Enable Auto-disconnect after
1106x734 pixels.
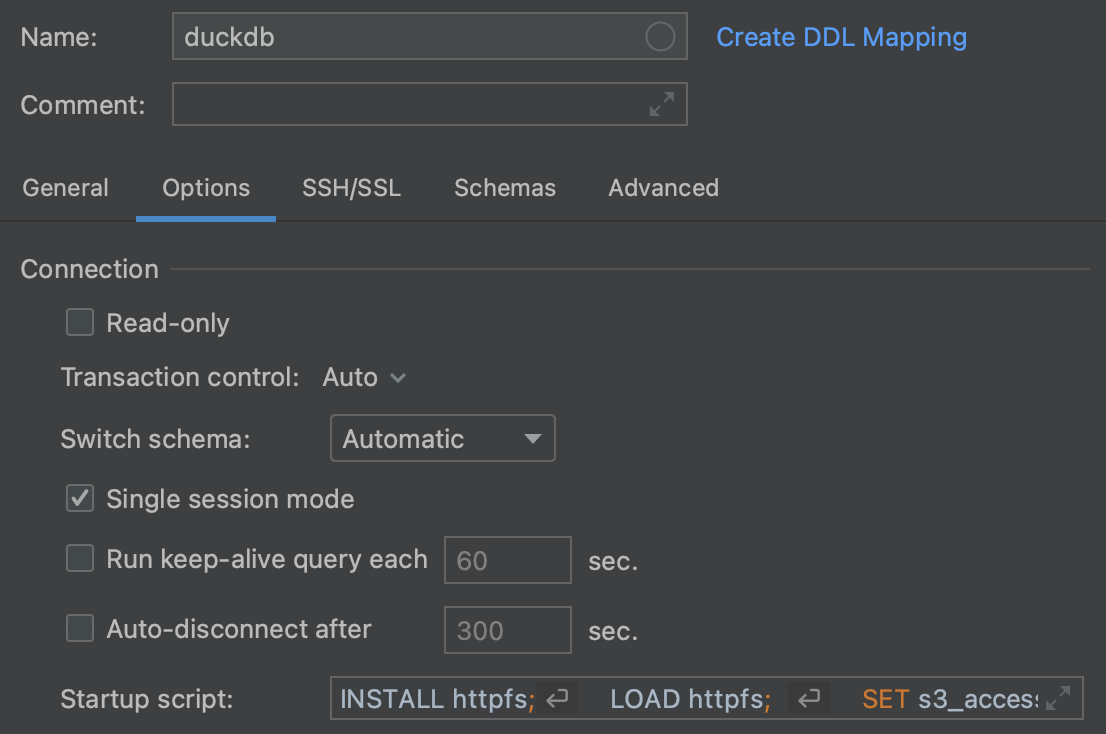(79, 628)
